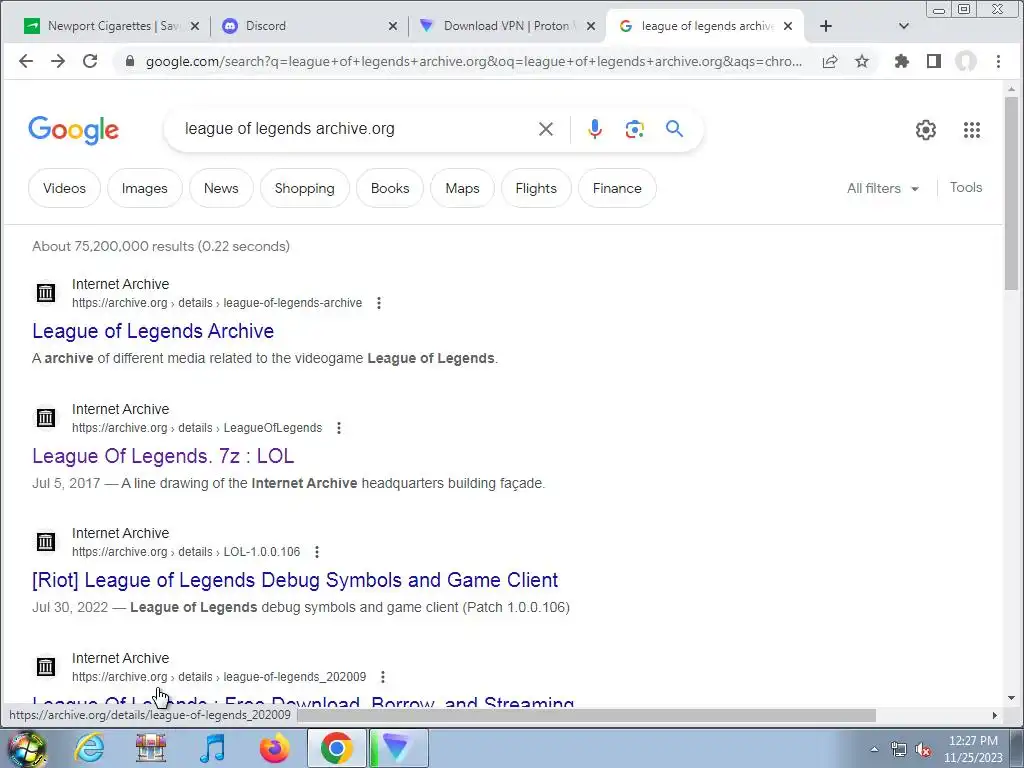Clear the search box with X
Screen dimensions: 1024x768
(x=546, y=129)
